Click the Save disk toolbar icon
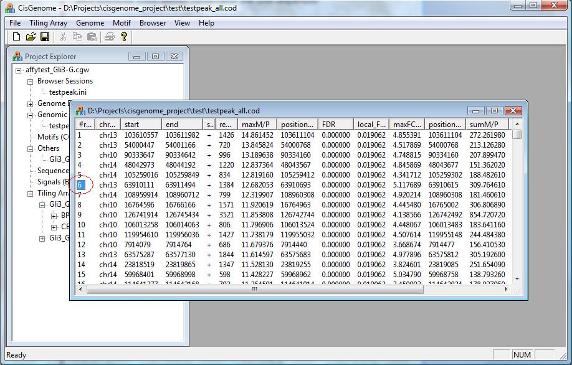The image size is (572, 365). 45,36
